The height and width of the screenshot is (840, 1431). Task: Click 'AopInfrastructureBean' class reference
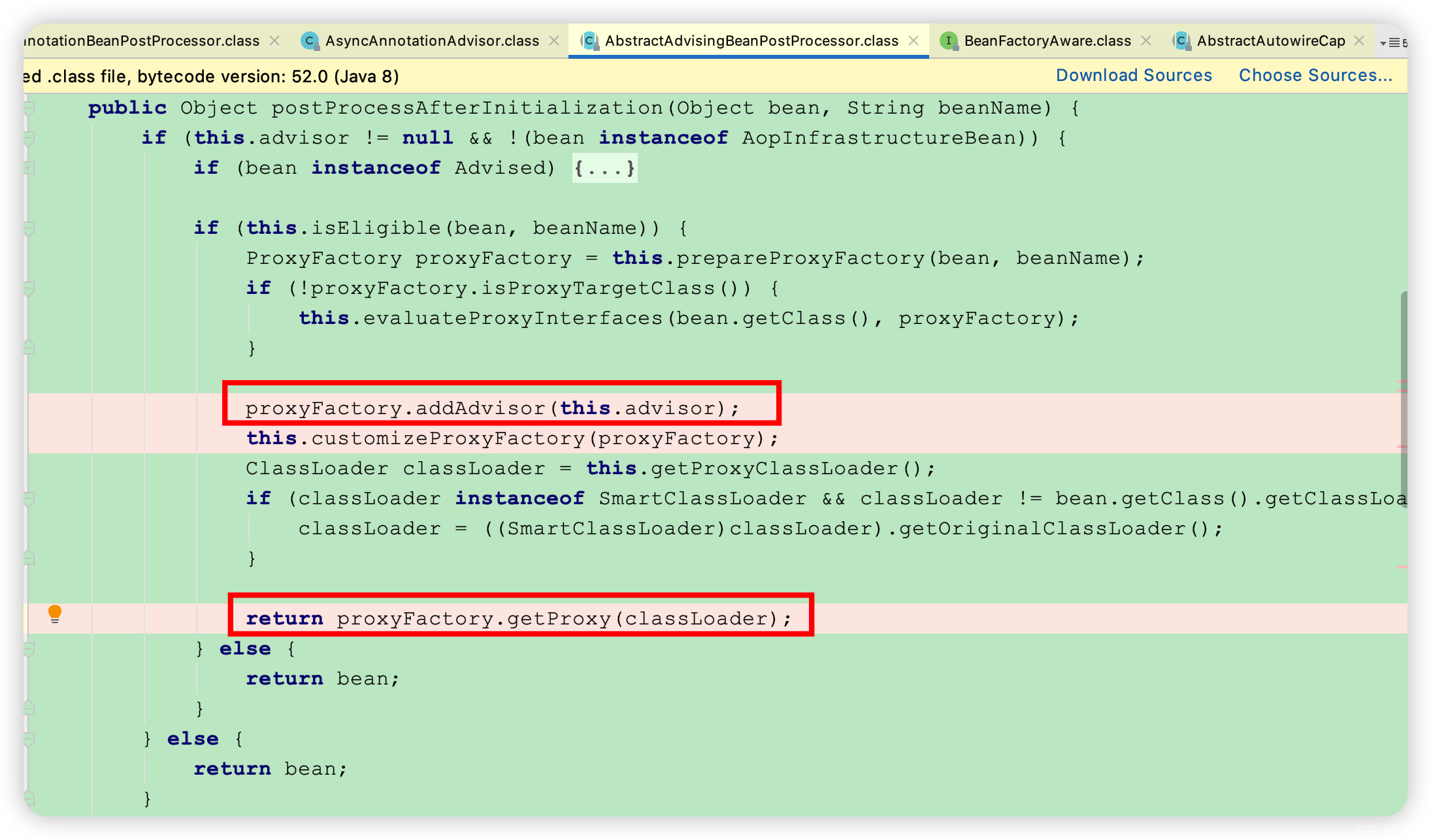[x=879, y=138]
